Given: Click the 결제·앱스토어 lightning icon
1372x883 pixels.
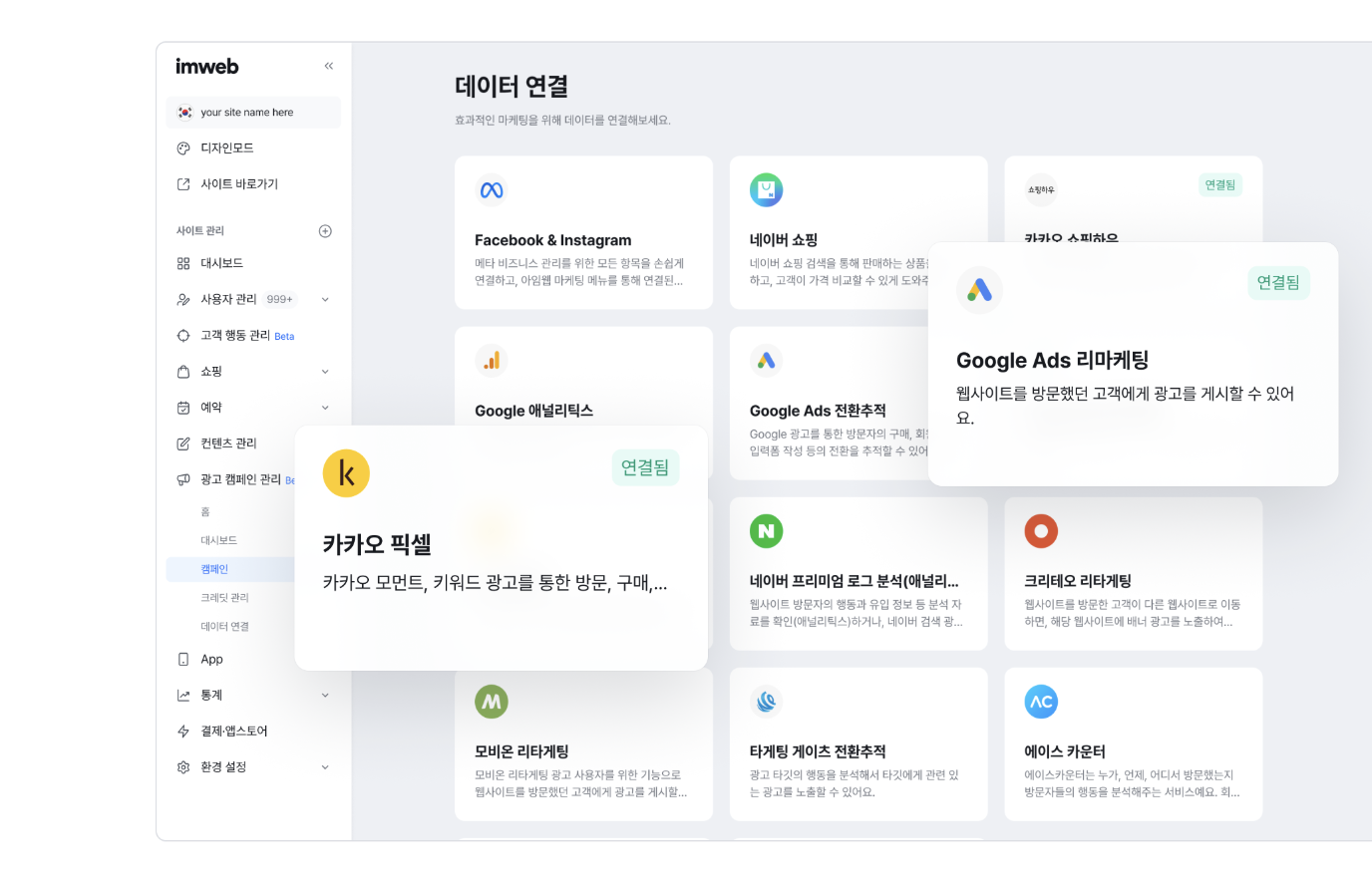Looking at the screenshot, I should click(183, 732).
